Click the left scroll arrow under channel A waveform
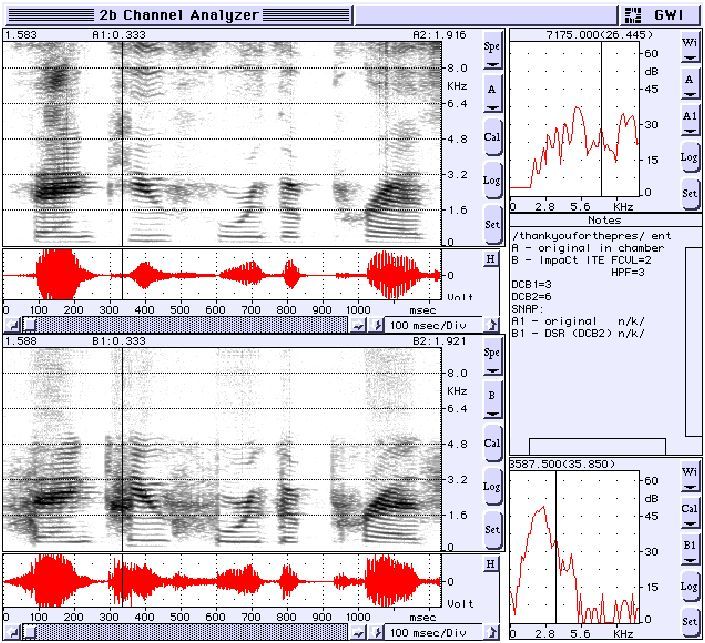 click(13, 325)
